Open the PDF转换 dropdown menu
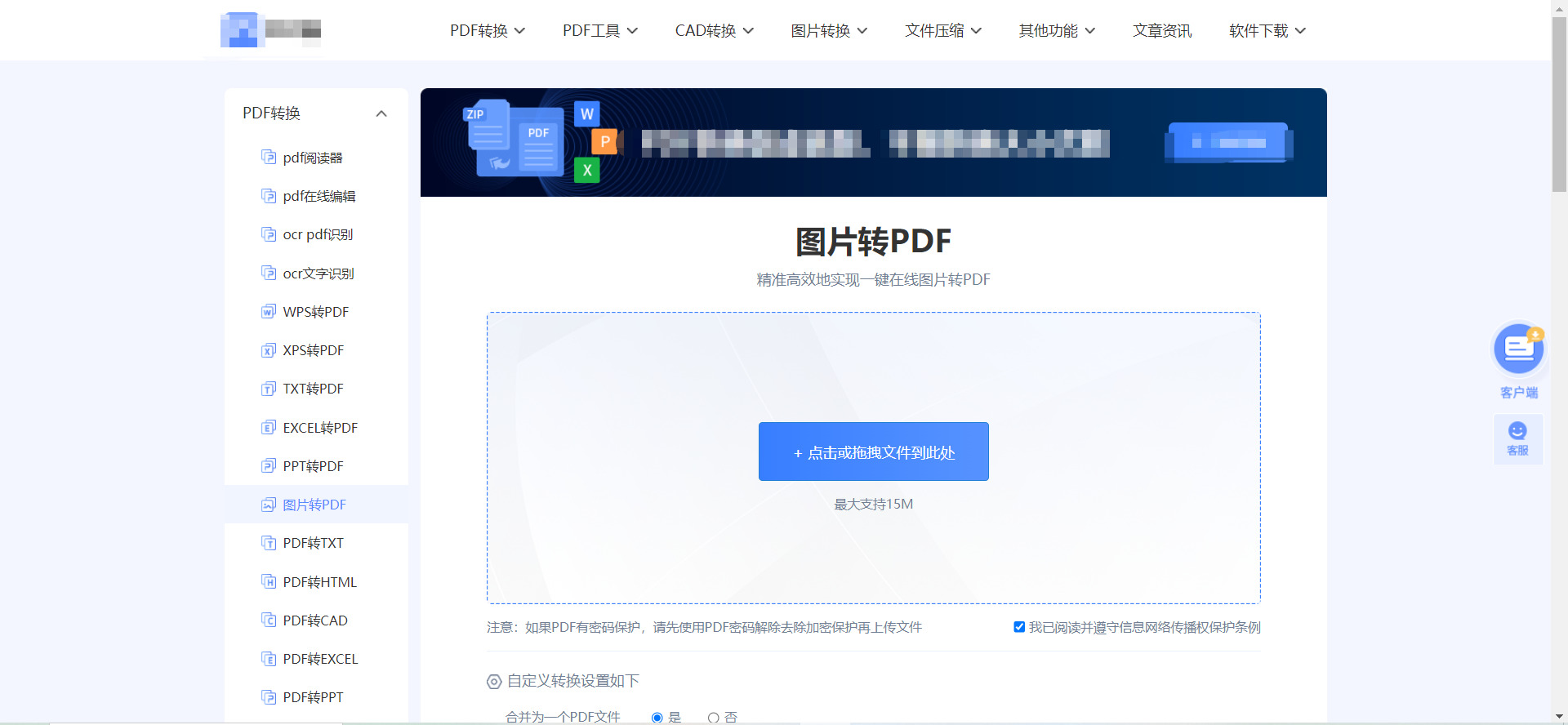The width and height of the screenshot is (1568, 725). coord(488,31)
